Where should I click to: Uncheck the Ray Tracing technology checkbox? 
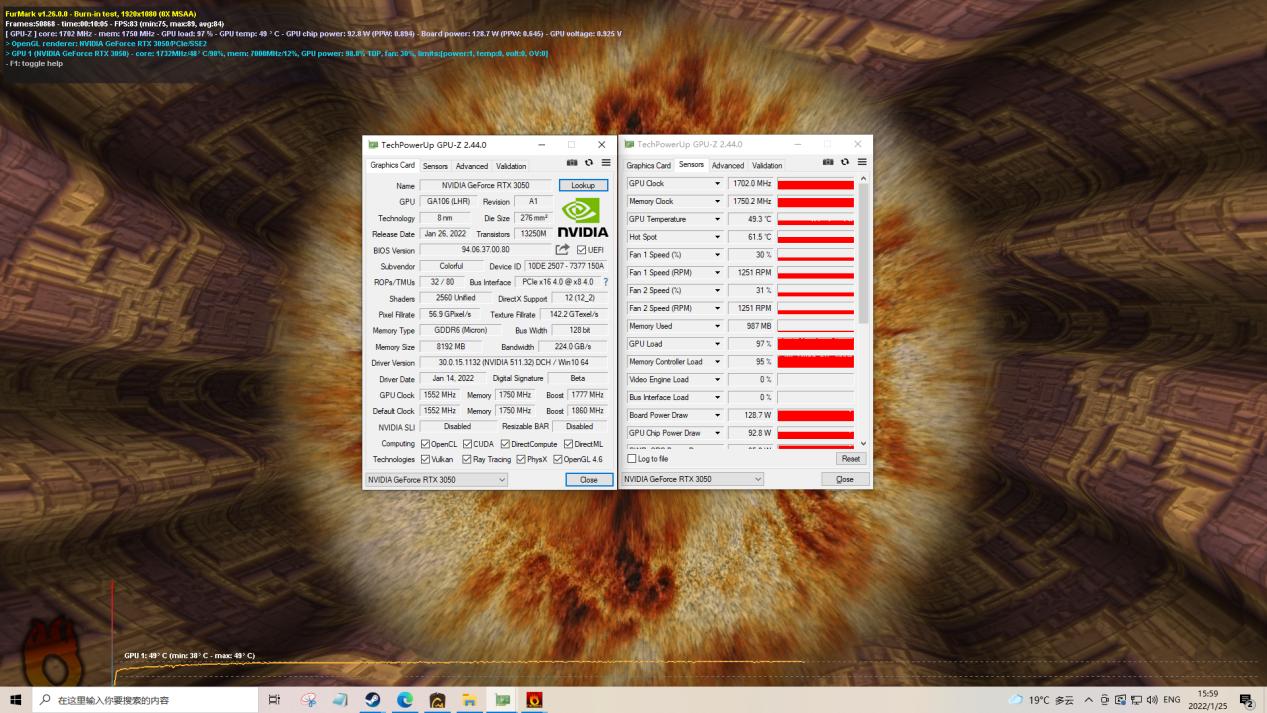click(467, 459)
